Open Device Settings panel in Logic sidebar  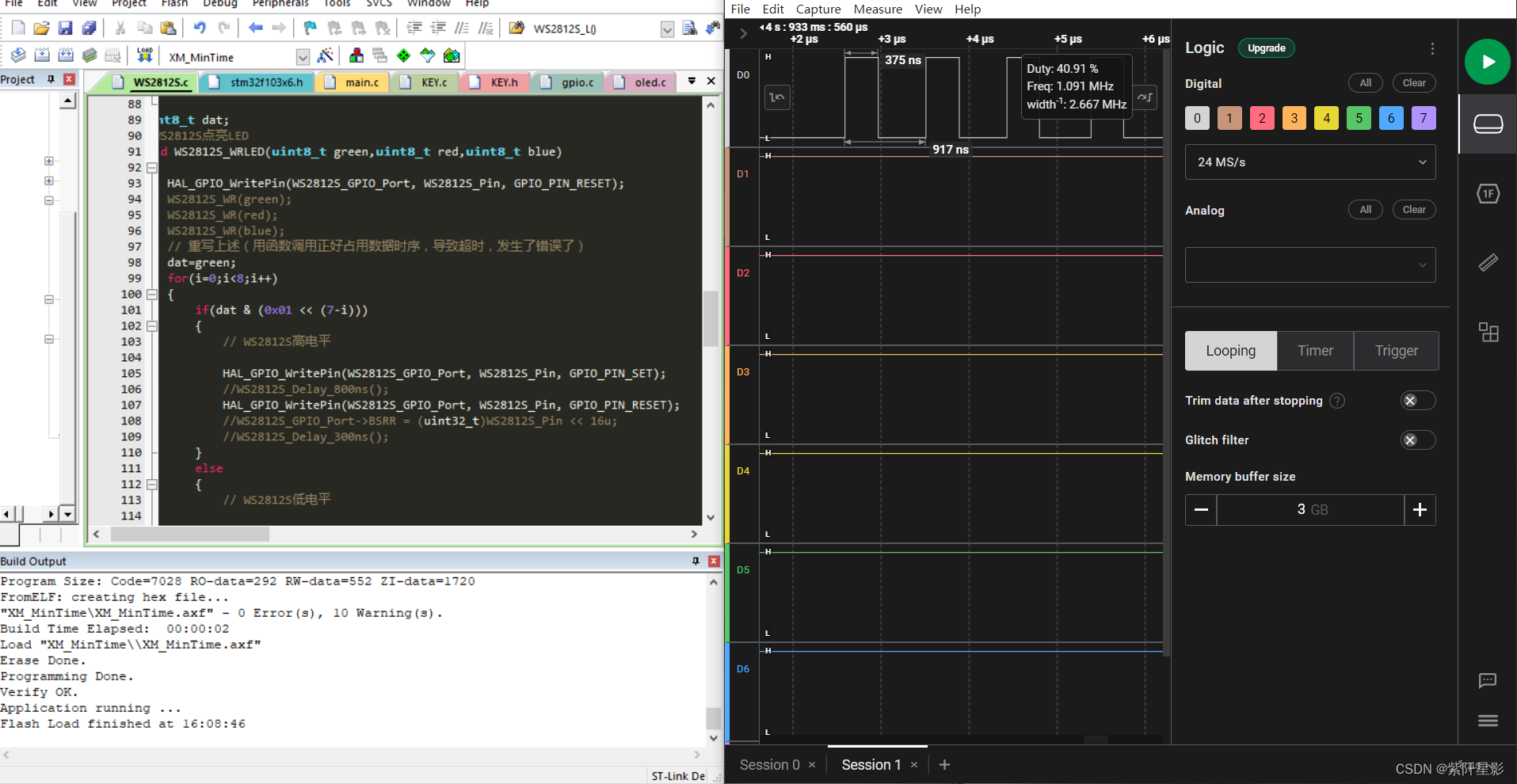[x=1488, y=124]
